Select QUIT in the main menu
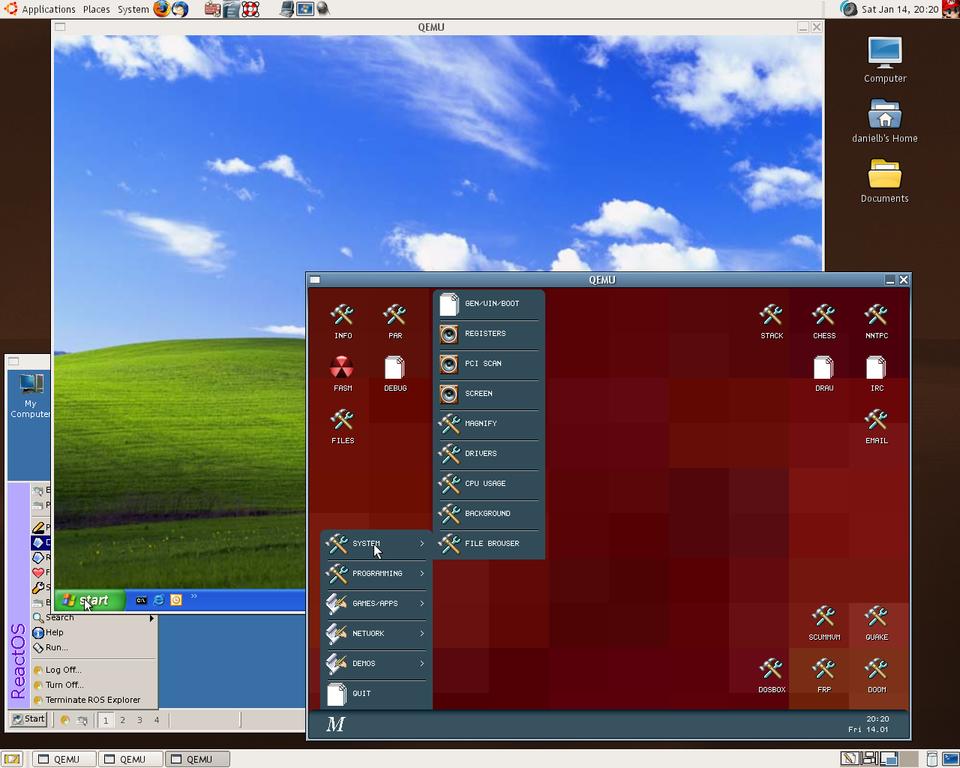The height and width of the screenshot is (768, 960). point(361,694)
